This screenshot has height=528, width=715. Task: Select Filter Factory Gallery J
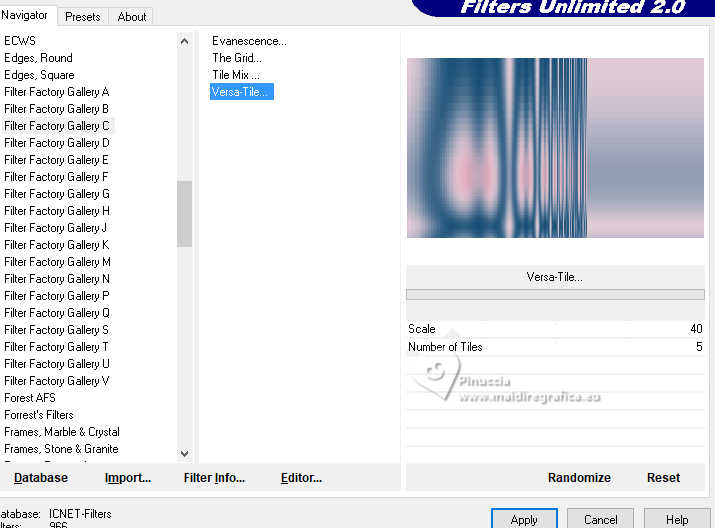pyautogui.click(x=56, y=228)
